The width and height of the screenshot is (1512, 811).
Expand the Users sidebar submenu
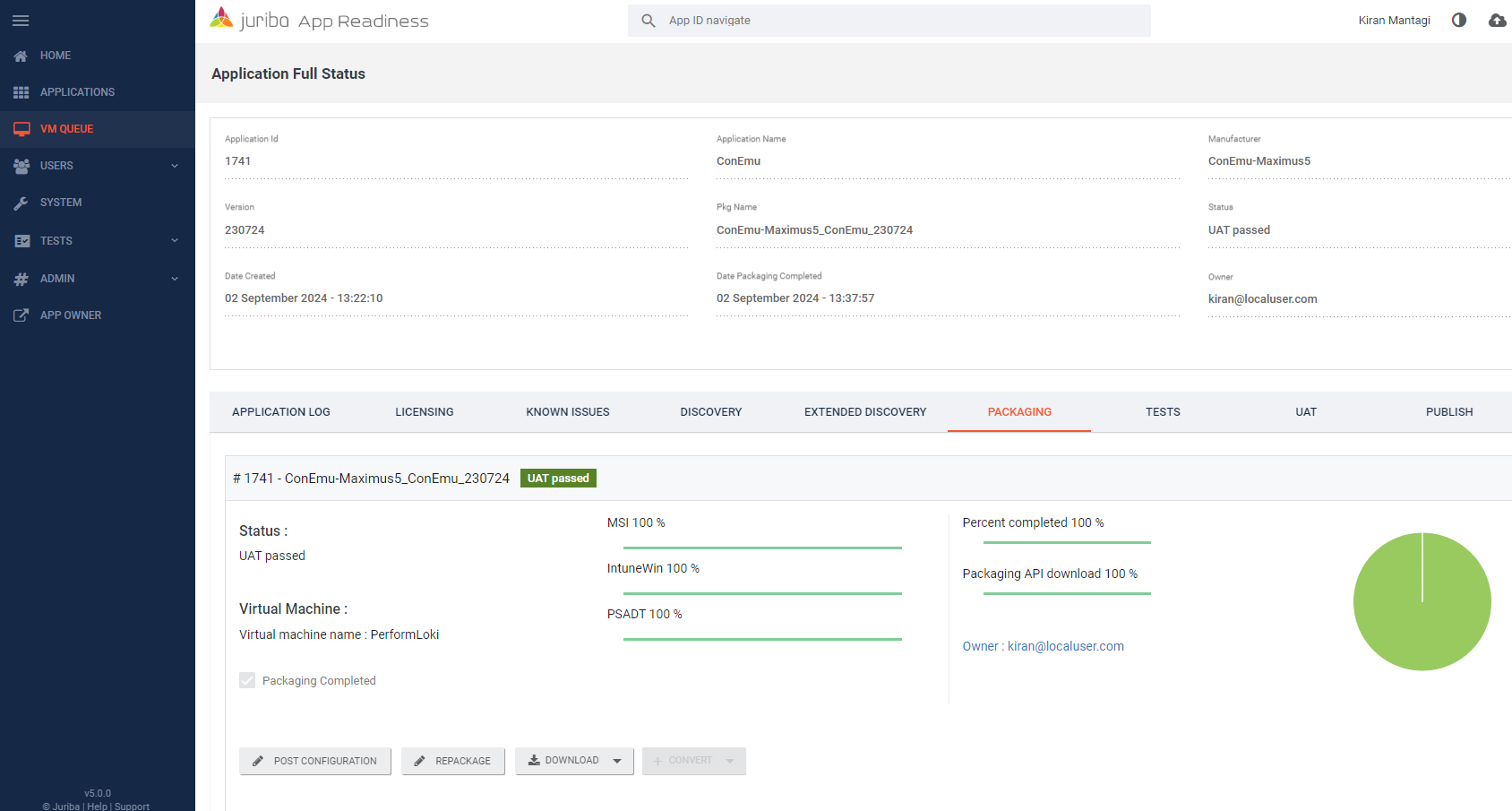click(175, 166)
